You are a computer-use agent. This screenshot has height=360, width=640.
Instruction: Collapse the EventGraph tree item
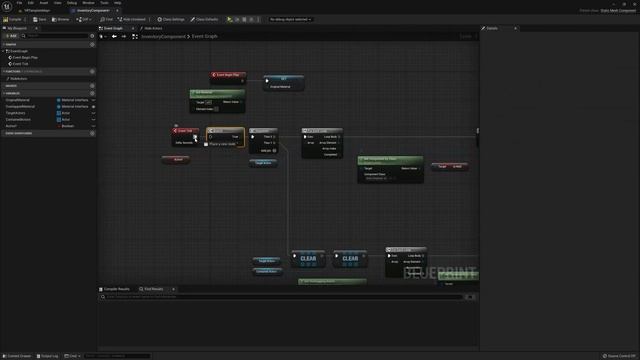(4, 51)
